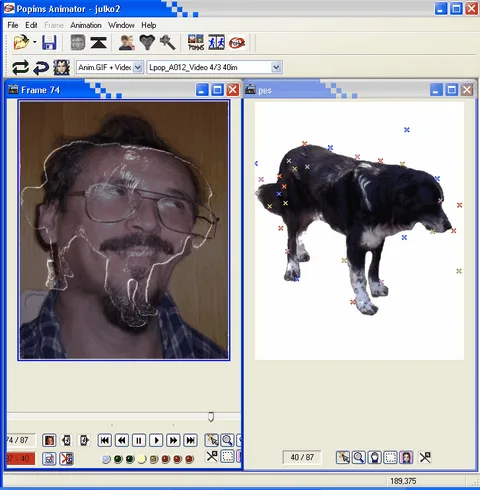Open the Popims picture gallery icon

coord(196,42)
